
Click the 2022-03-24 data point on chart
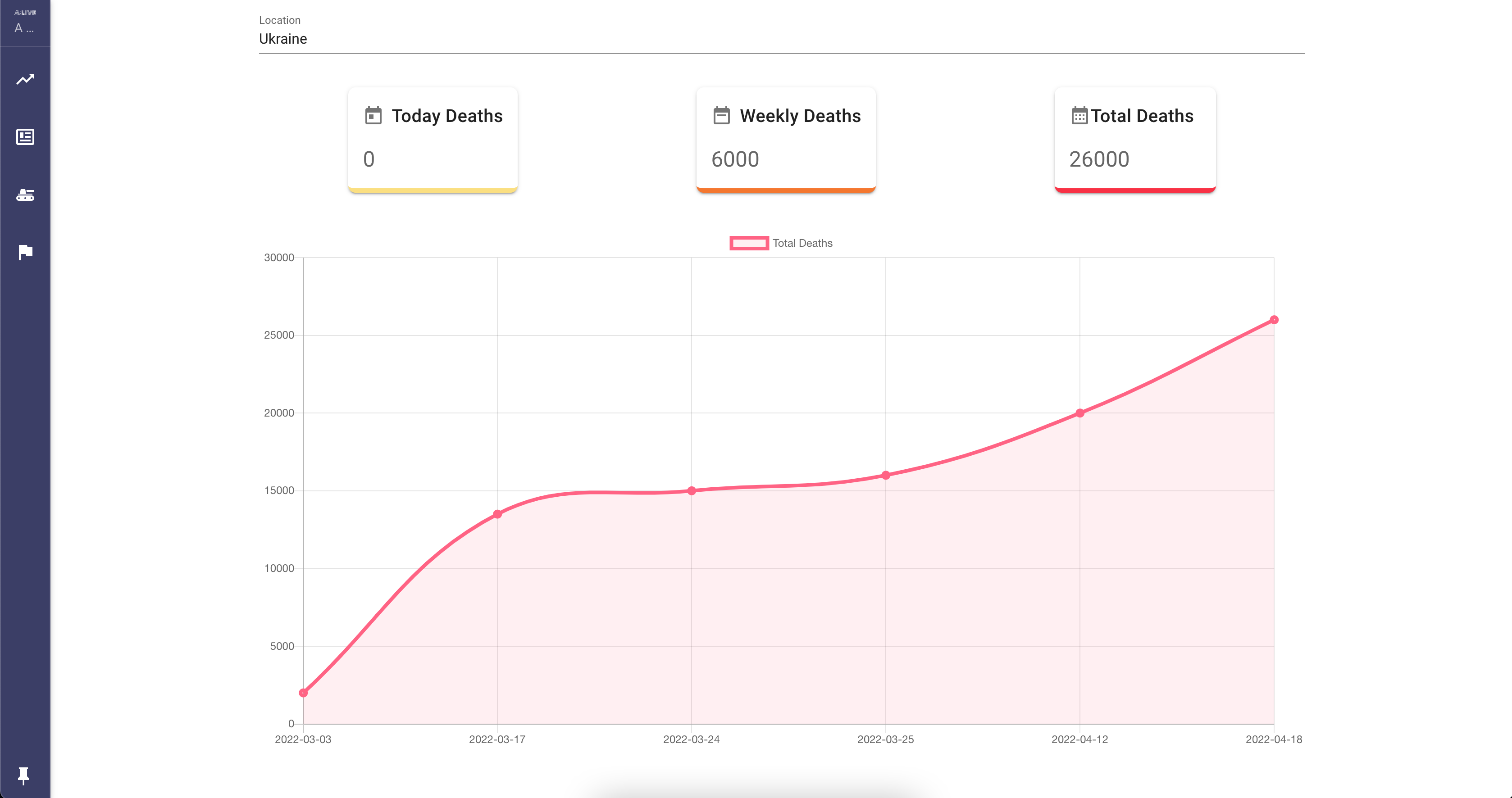pos(692,490)
